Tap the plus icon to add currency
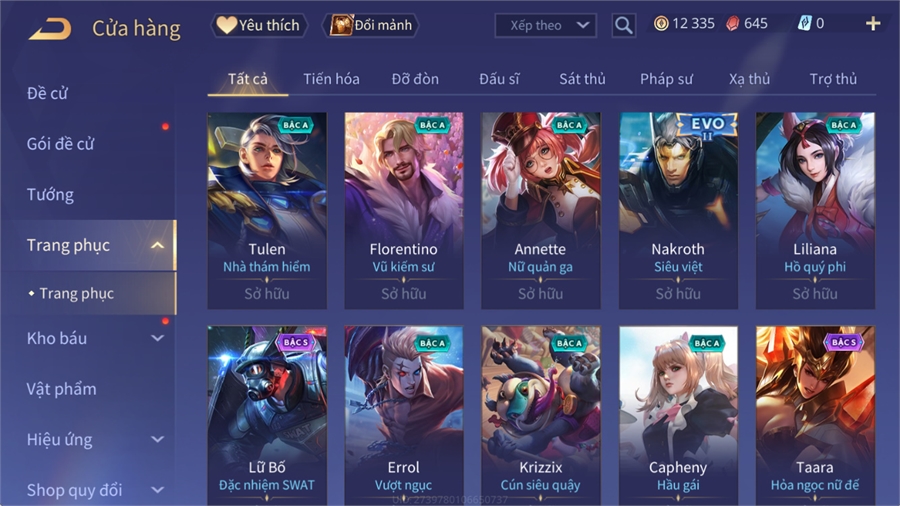The width and height of the screenshot is (900, 506). tap(873, 24)
